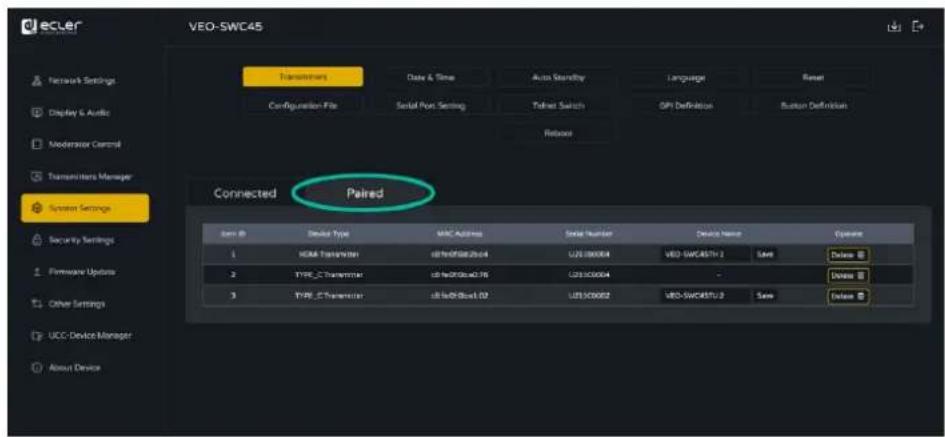Open GPI Definition settings
The height and width of the screenshot is (437, 945).
coord(685,105)
